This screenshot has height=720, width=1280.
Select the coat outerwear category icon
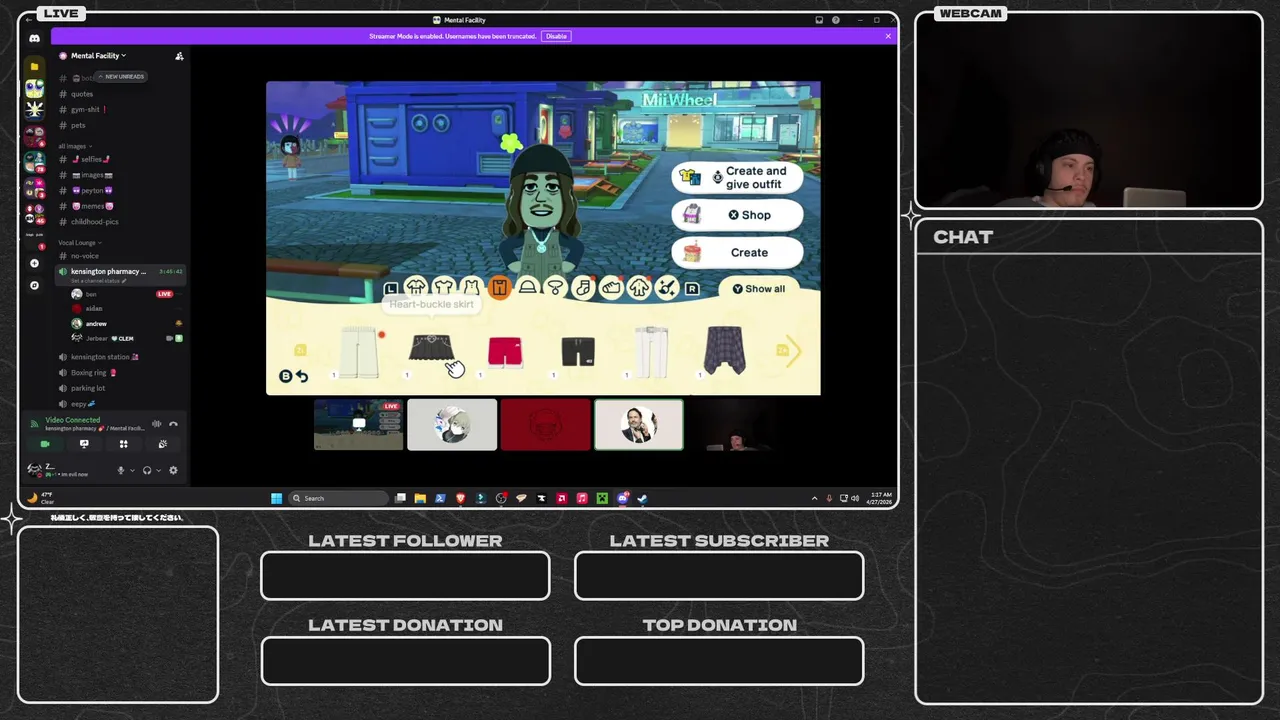click(639, 288)
